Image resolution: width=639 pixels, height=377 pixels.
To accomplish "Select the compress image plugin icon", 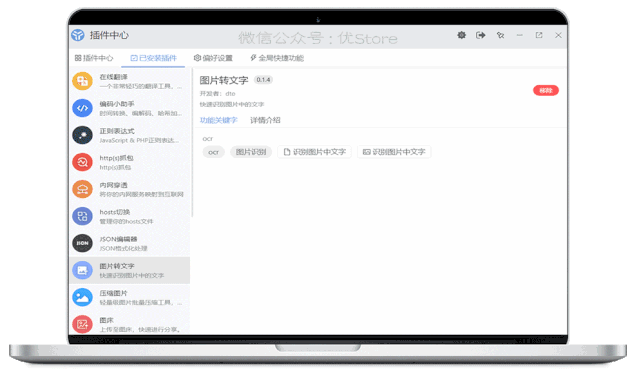I will click(x=82, y=297).
